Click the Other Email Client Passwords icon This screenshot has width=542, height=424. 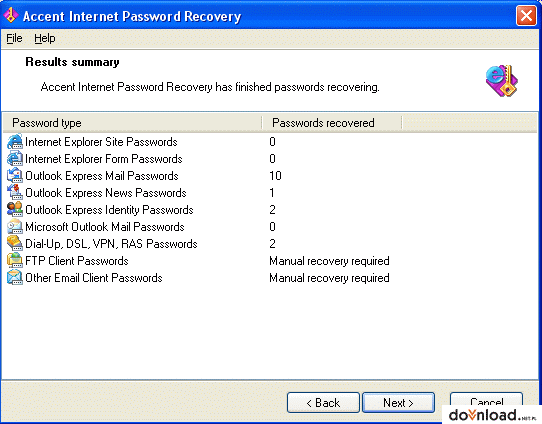point(15,277)
